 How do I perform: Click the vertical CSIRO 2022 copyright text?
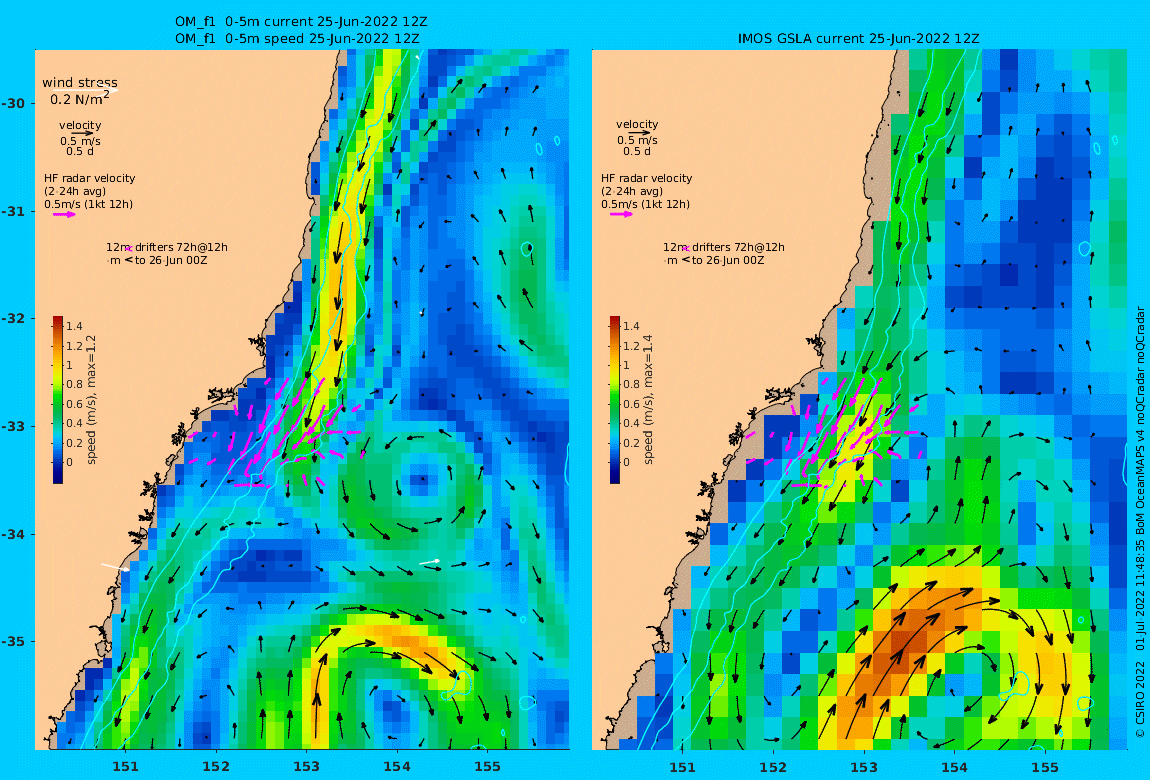[1140, 521]
